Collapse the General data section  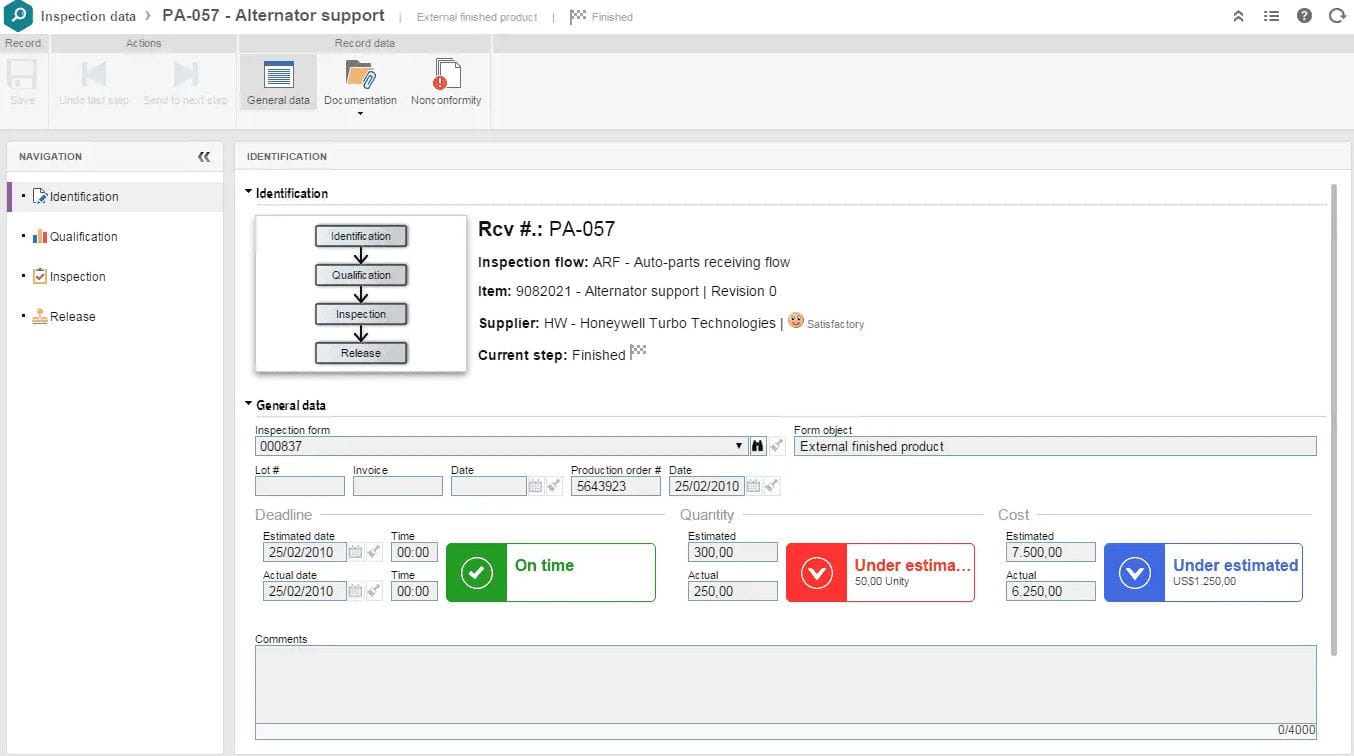(x=248, y=405)
